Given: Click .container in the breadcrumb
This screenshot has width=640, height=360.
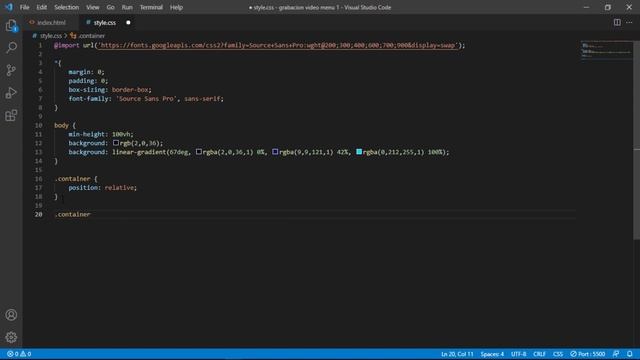Looking at the screenshot, I should 92,36.
